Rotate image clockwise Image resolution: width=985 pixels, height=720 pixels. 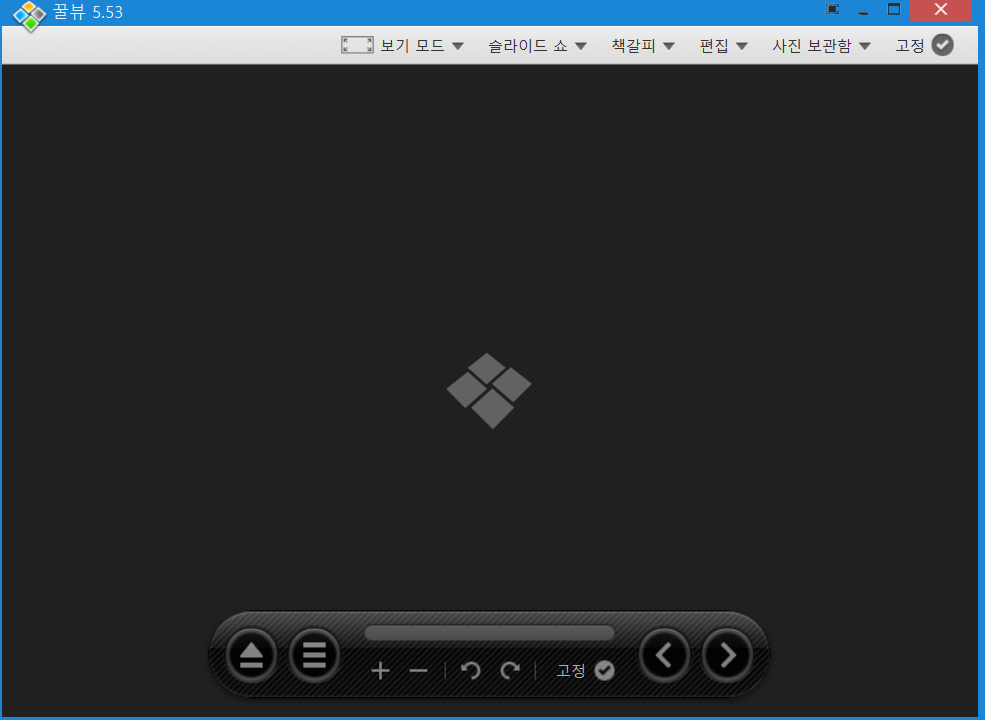510,670
